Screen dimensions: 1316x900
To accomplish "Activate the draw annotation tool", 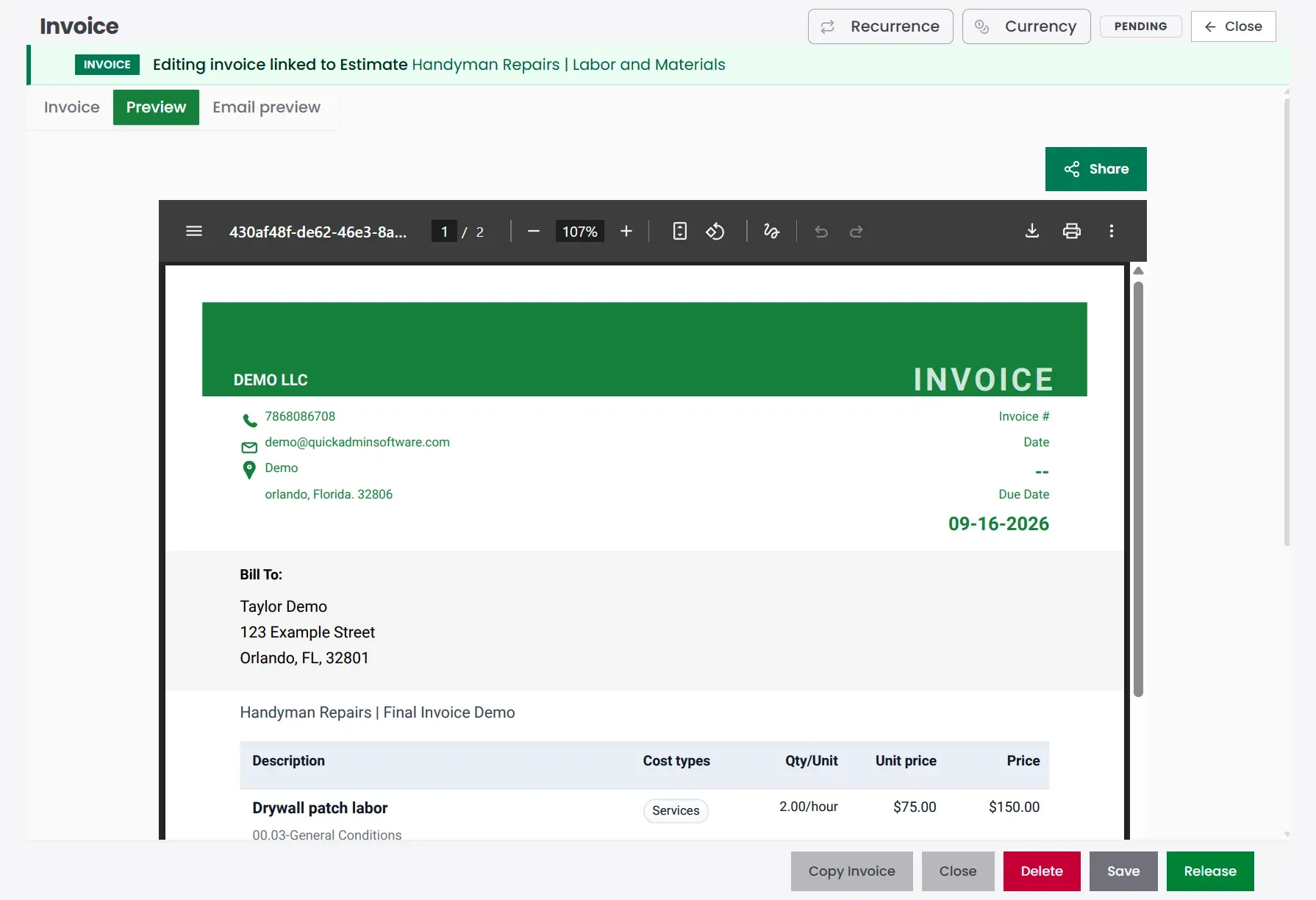I will click(771, 232).
